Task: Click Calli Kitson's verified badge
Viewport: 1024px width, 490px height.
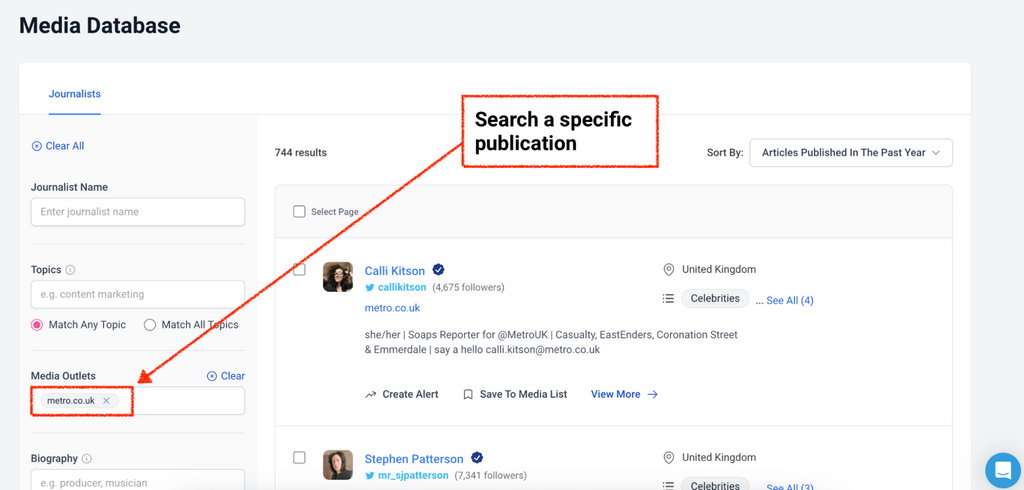Action: (x=438, y=270)
